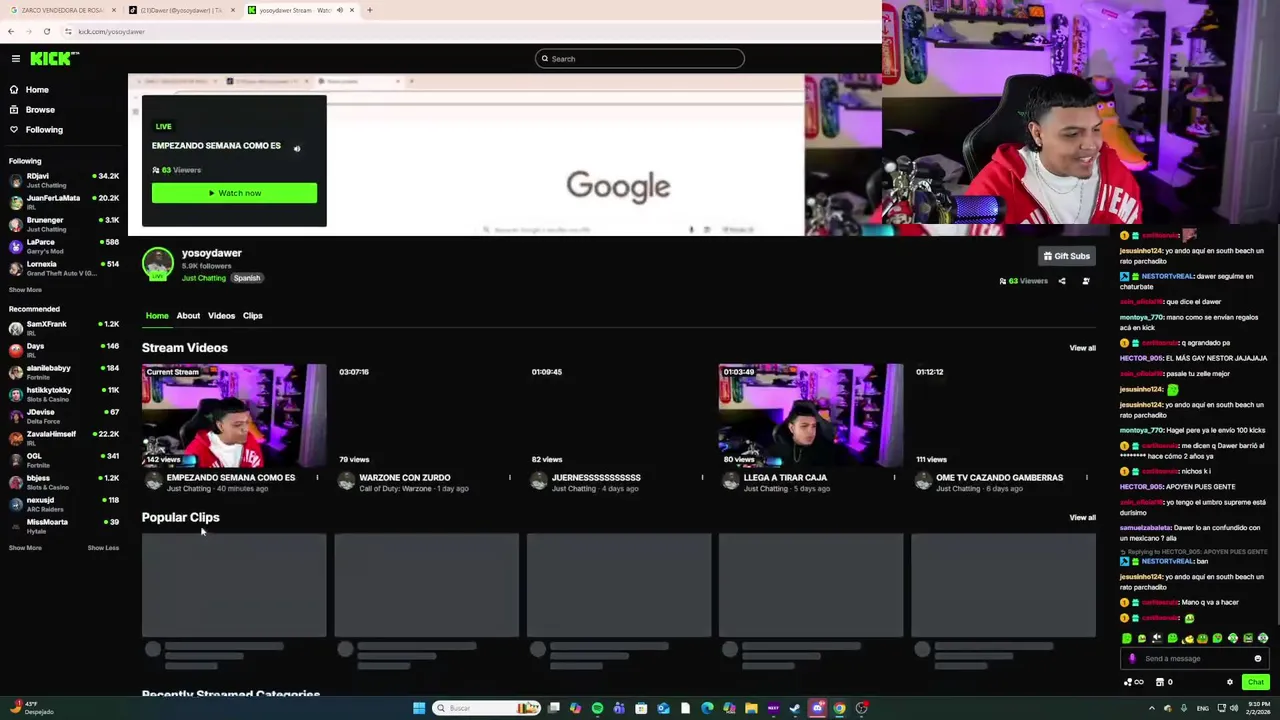Expand Following list with Show More
The width and height of the screenshot is (1280, 720).
tap(25, 290)
